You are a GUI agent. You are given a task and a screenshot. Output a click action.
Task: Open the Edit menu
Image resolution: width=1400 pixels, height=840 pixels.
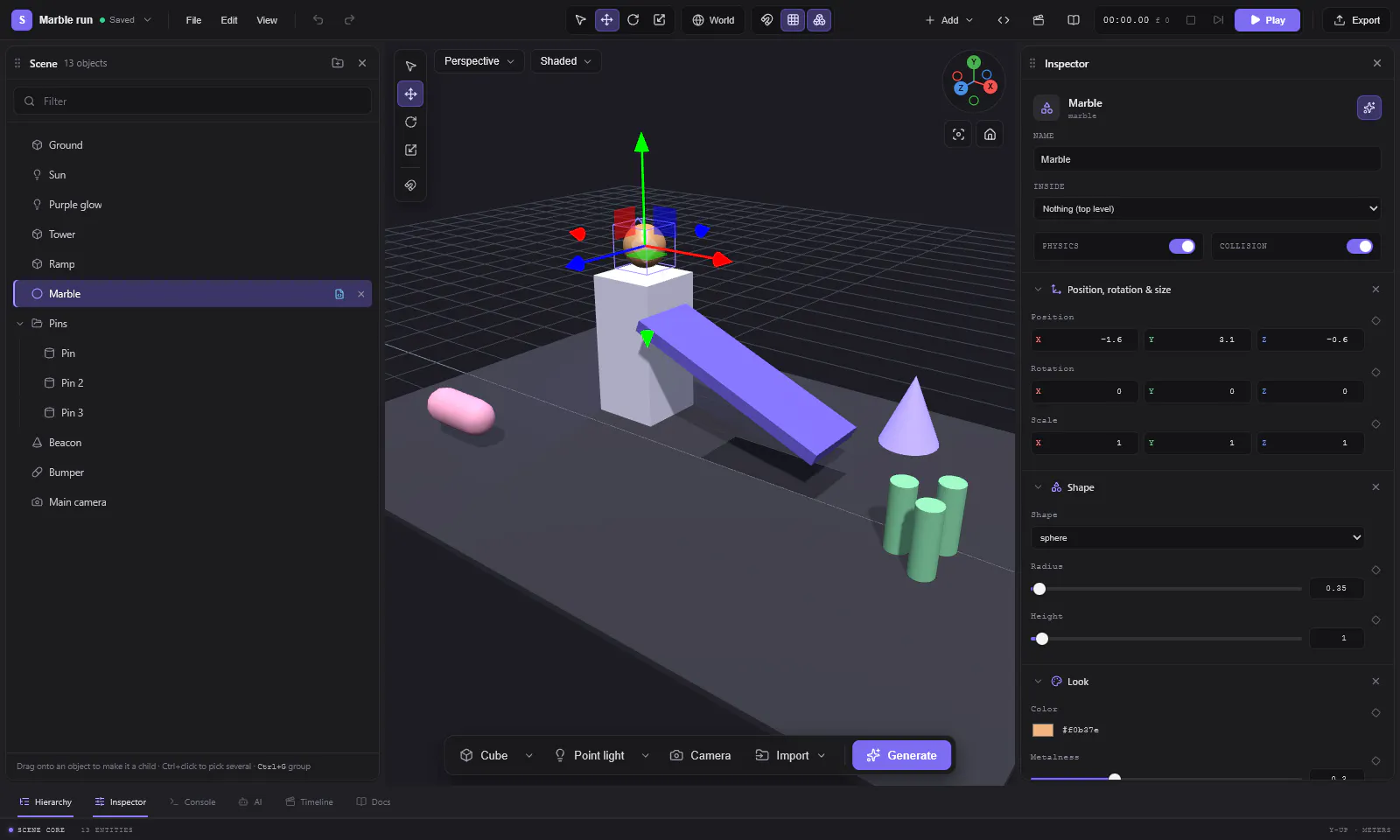229,20
